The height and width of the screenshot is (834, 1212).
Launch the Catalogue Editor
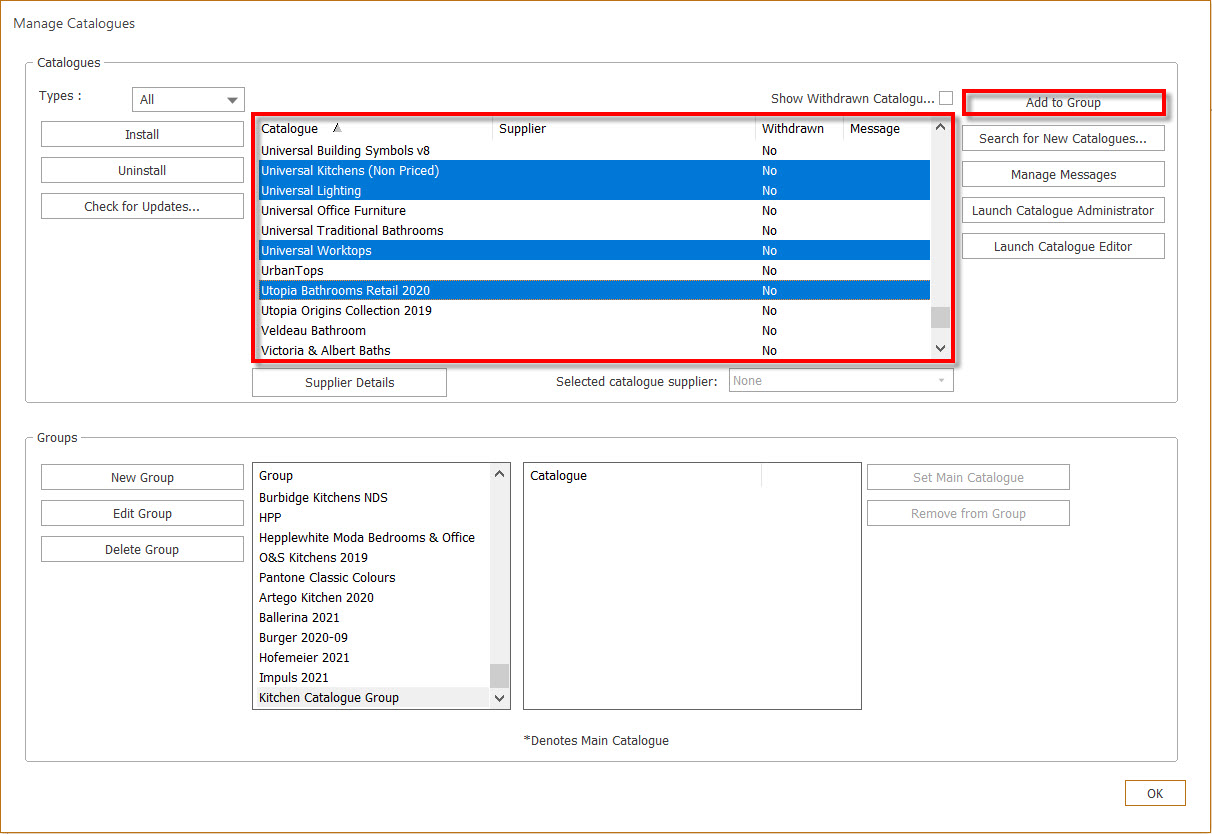(x=1063, y=247)
